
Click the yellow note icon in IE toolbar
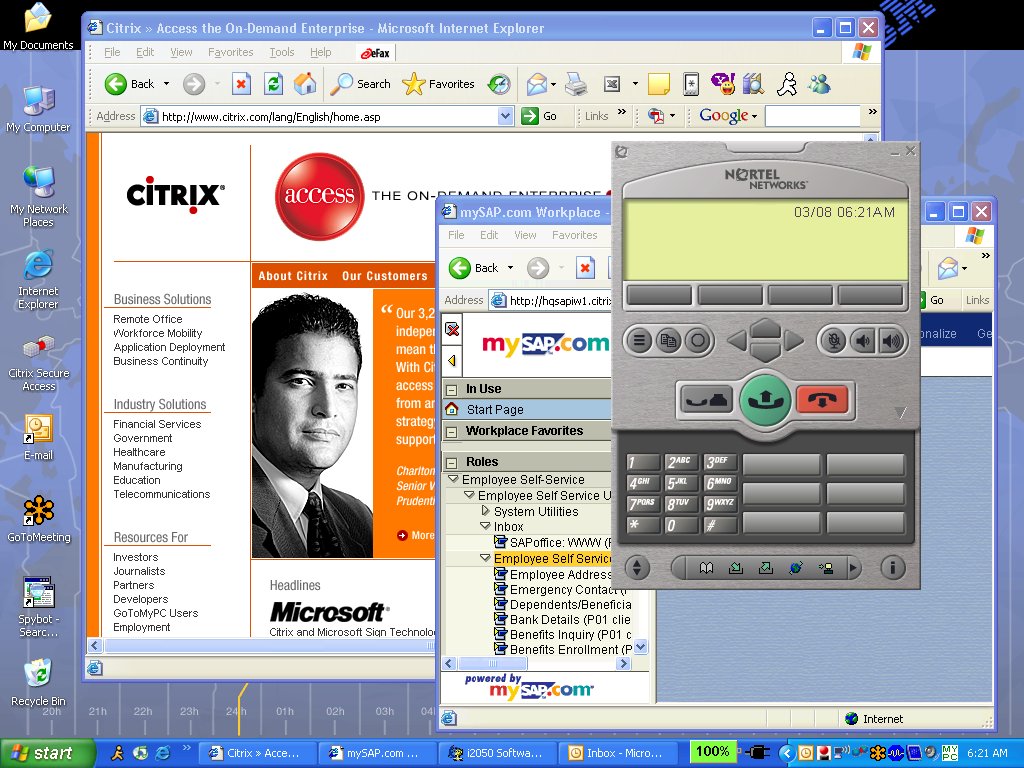(x=658, y=84)
